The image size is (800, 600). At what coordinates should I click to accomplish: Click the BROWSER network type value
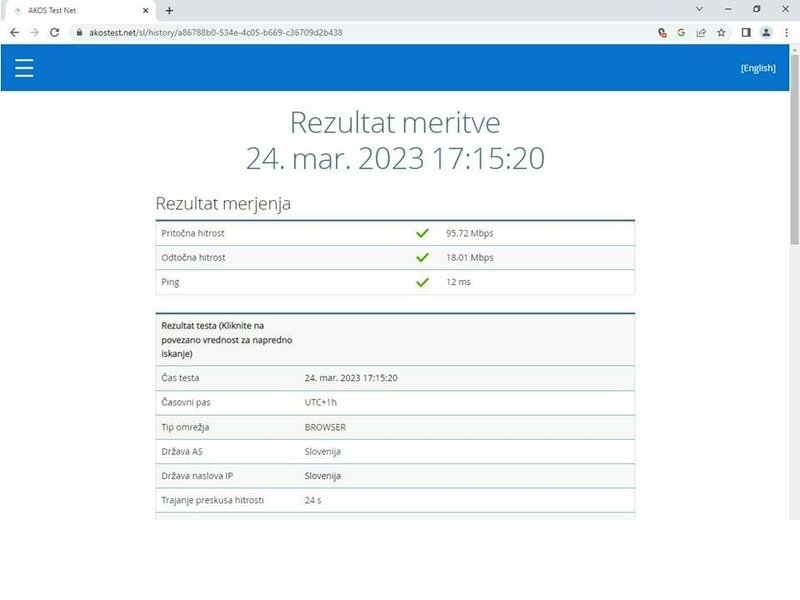pyautogui.click(x=325, y=427)
